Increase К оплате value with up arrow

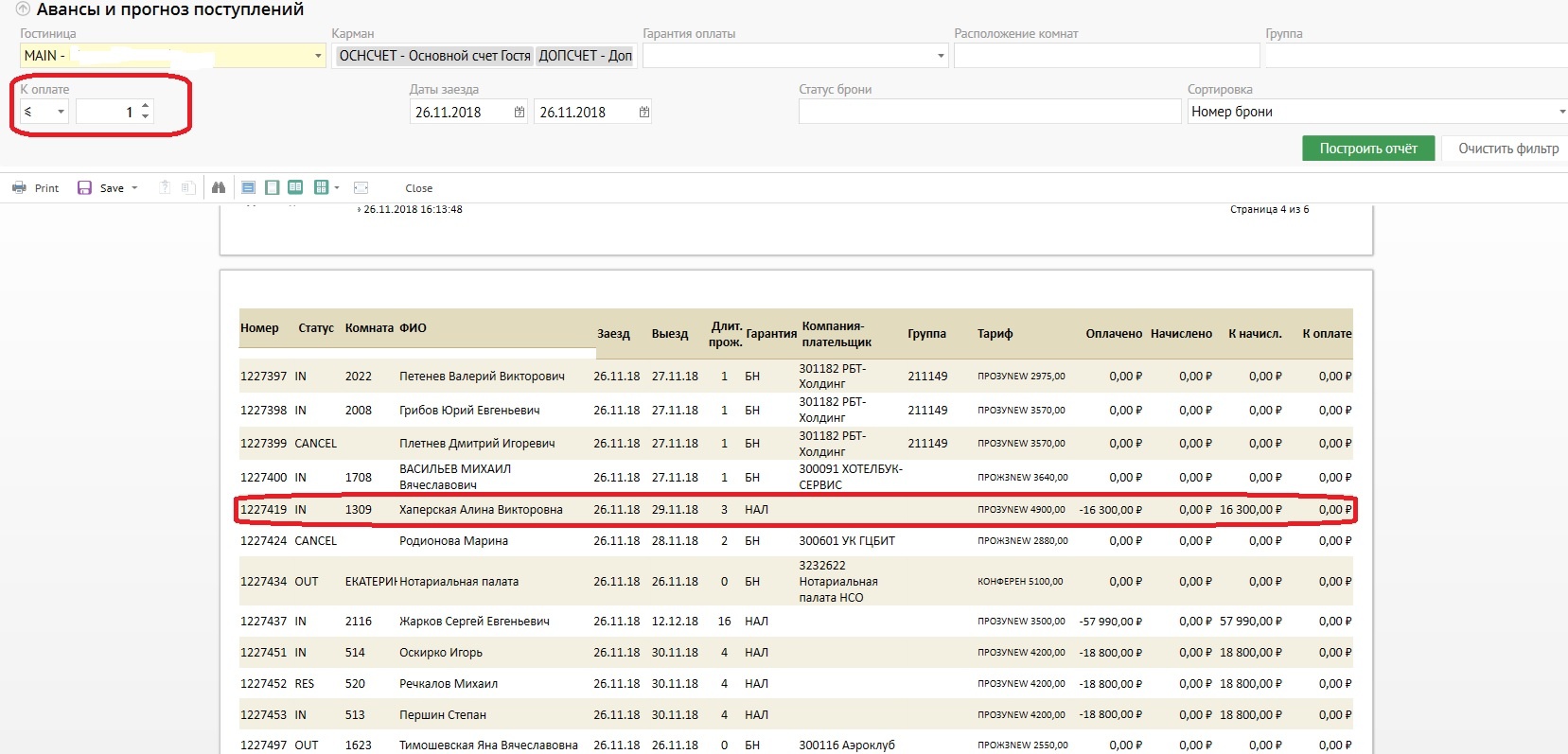click(145, 106)
